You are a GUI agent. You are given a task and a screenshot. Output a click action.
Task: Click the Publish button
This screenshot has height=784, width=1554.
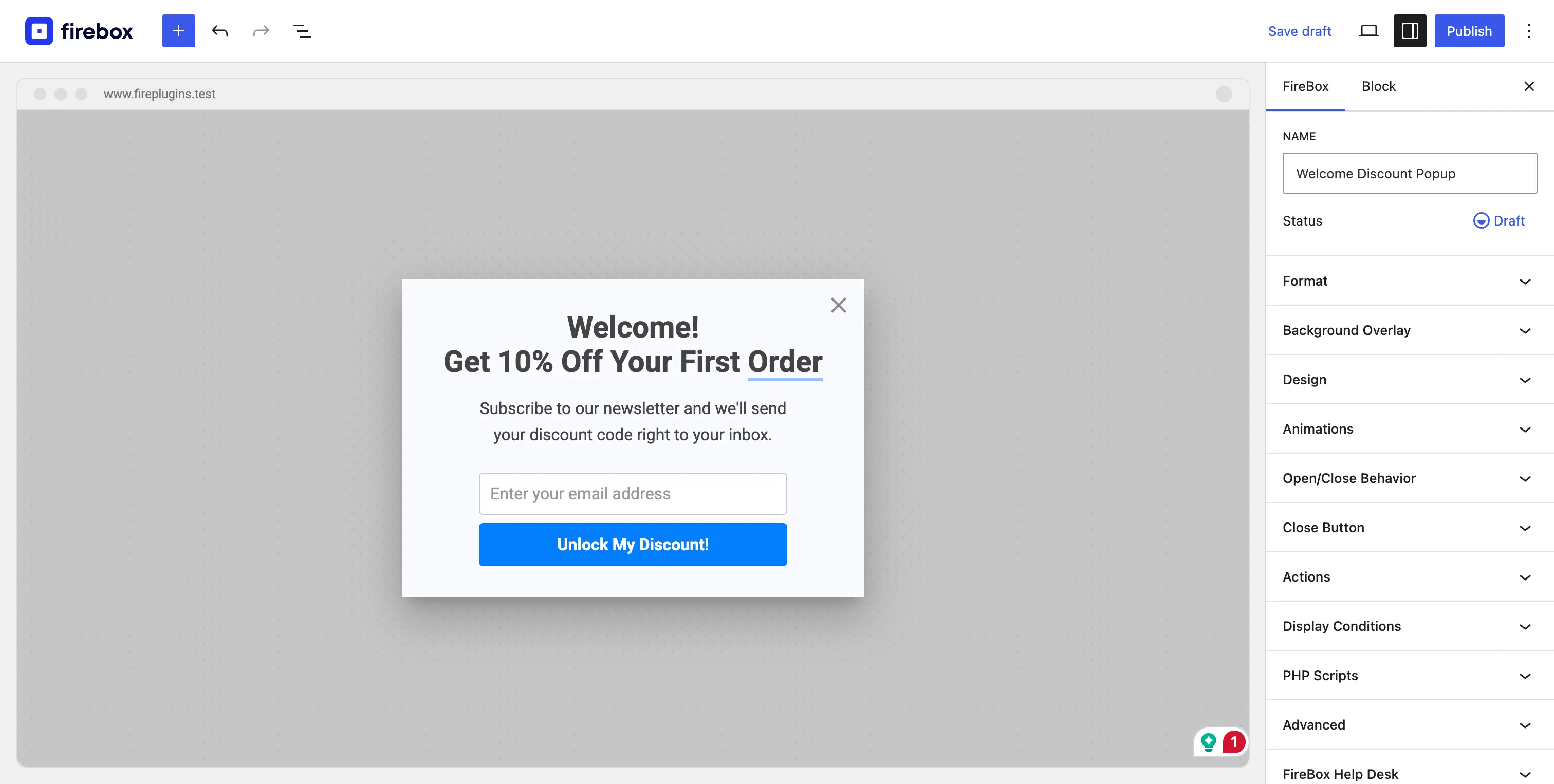(x=1469, y=31)
